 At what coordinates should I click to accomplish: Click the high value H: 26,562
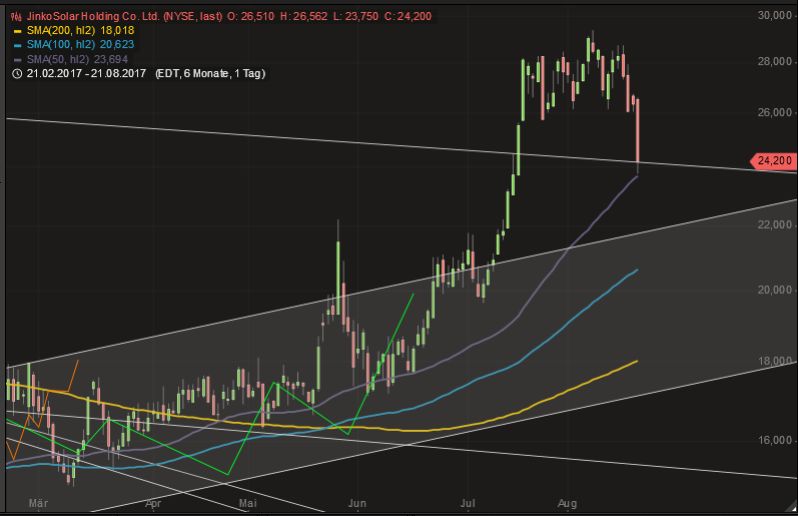coord(303,16)
